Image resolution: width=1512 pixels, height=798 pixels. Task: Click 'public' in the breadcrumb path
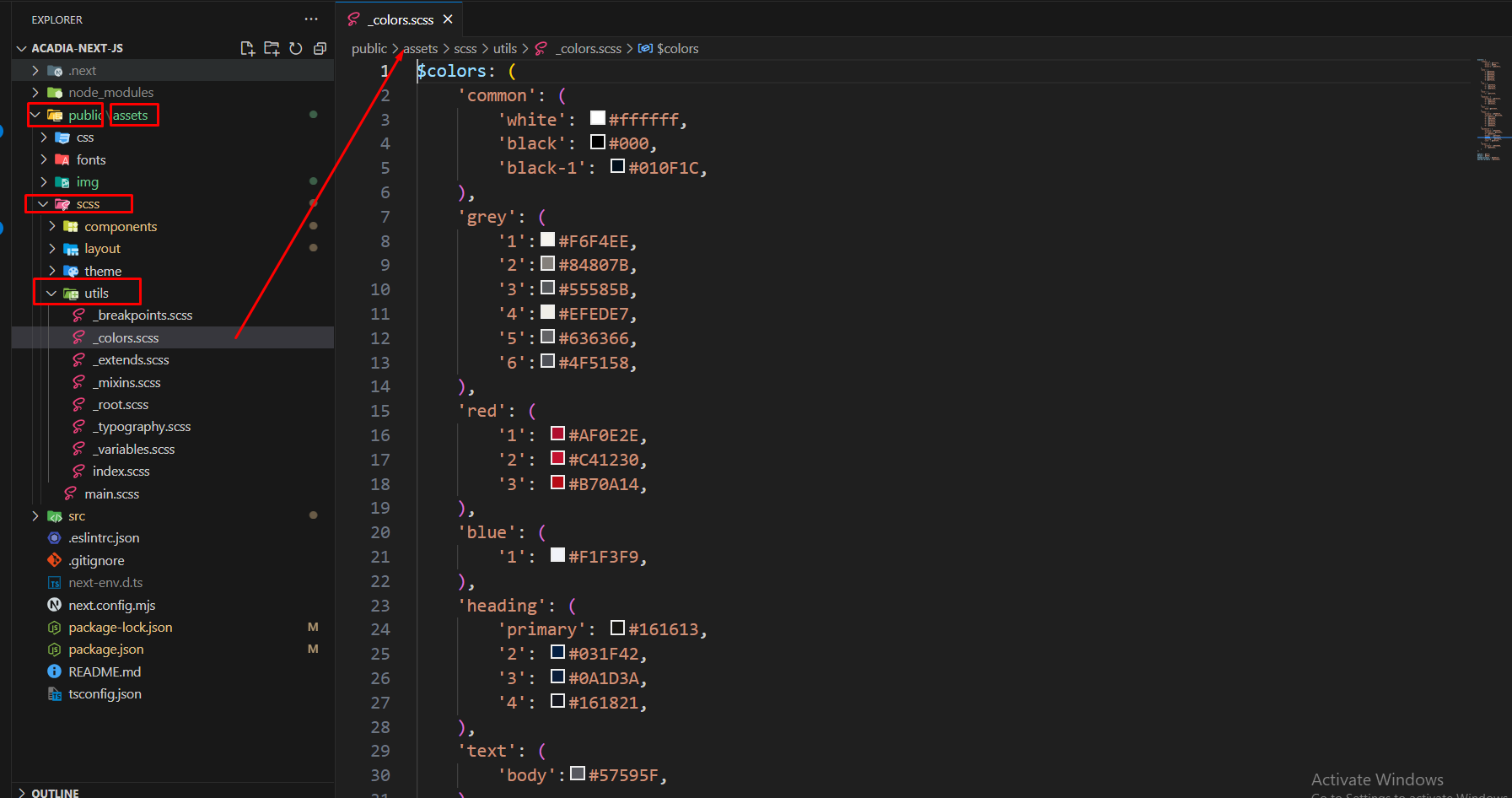coord(369,48)
